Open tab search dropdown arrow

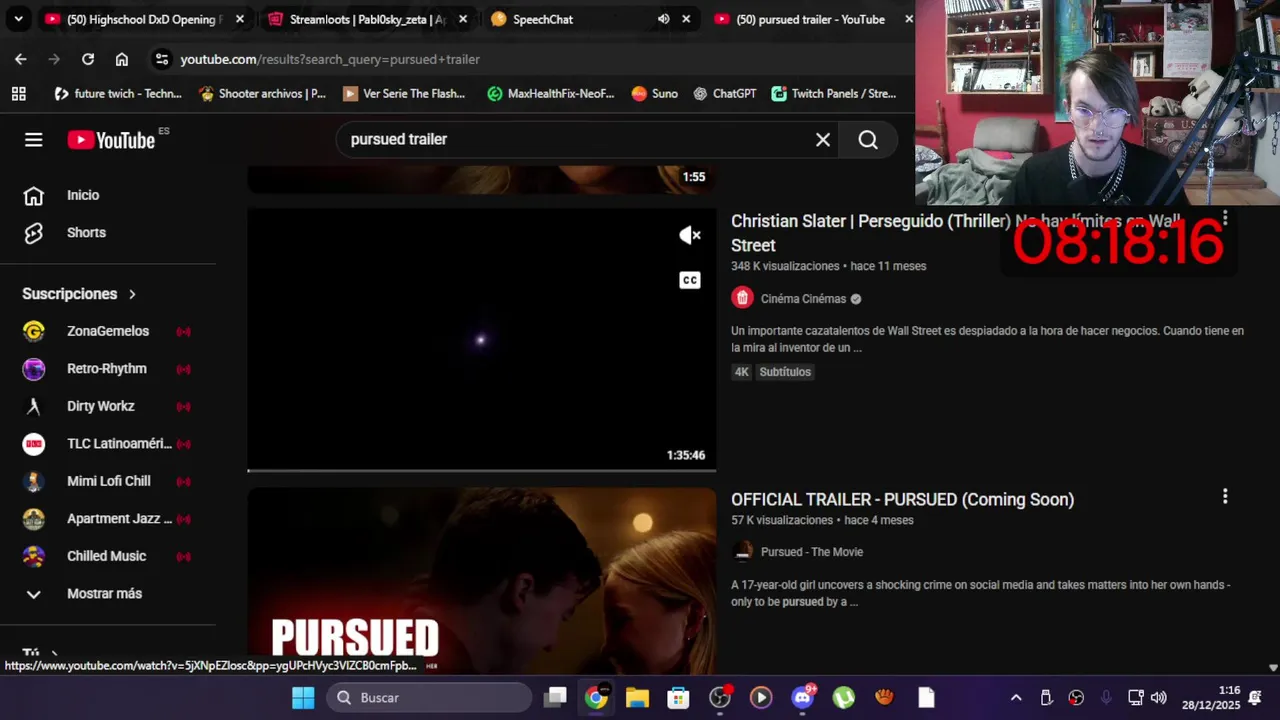(18, 19)
